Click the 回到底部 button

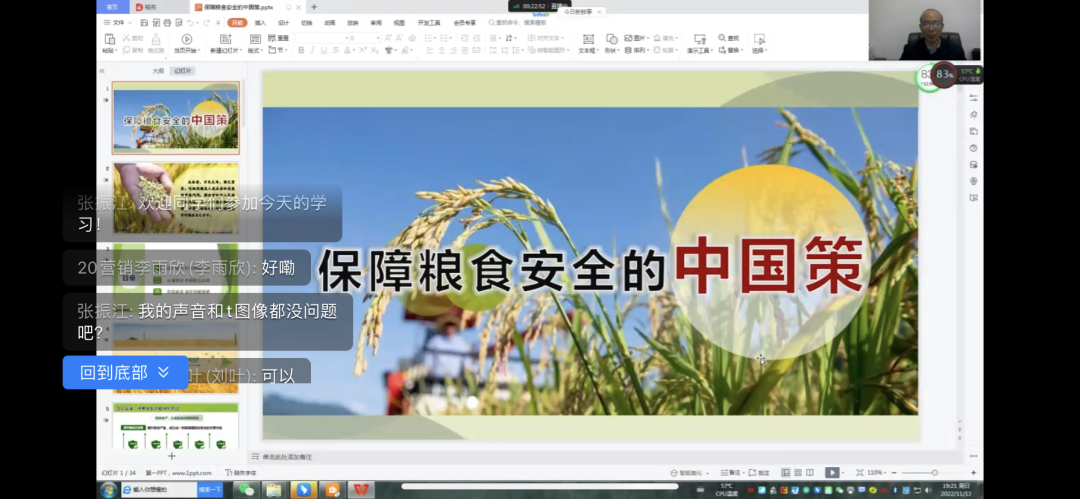125,372
